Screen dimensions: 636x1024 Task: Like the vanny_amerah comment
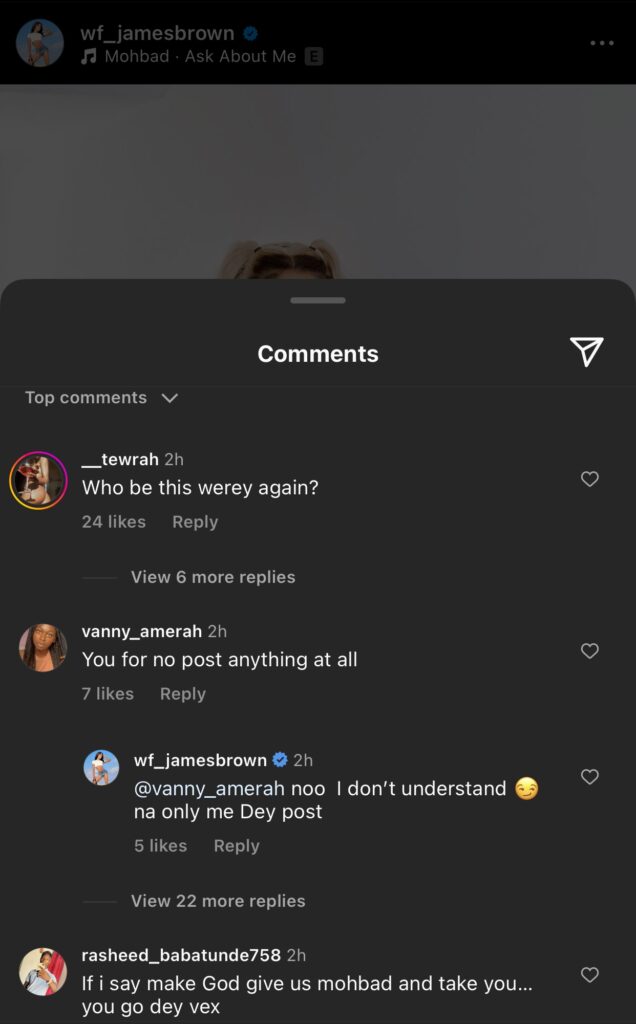[590, 651]
